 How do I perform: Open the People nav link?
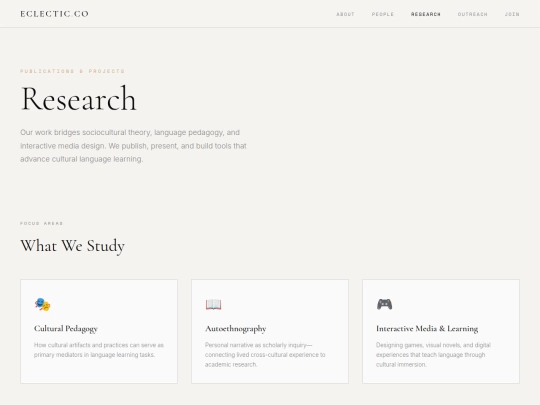coord(383,14)
